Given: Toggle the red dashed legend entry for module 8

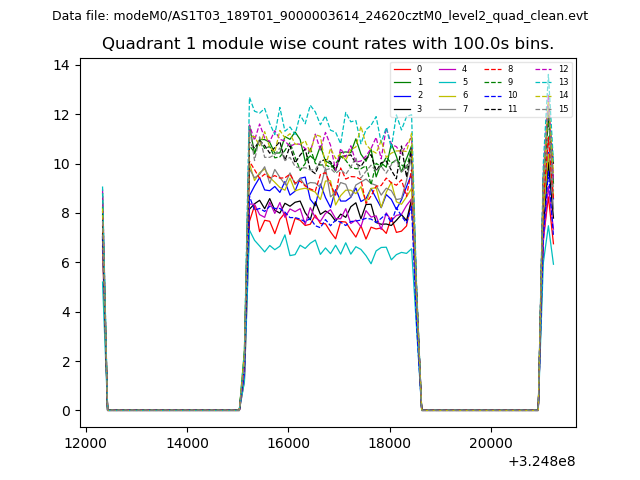Looking at the screenshot, I should [494, 69].
